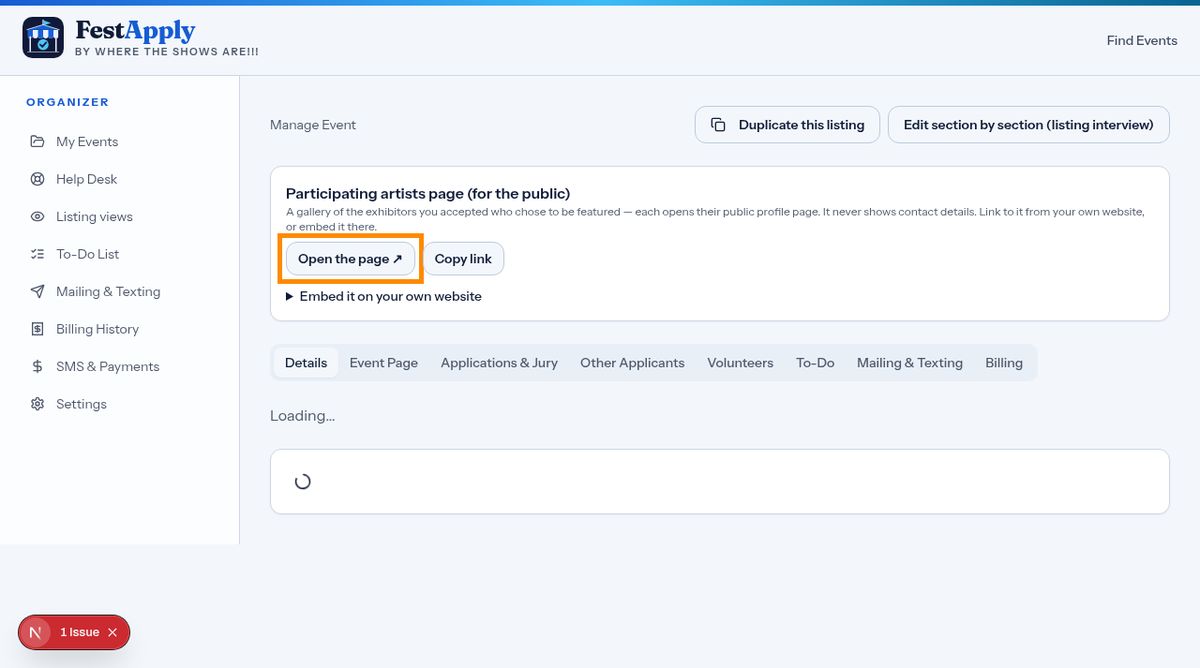Click the red N avatar in issue badge
This screenshot has height=668, width=1200.
point(36,632)
